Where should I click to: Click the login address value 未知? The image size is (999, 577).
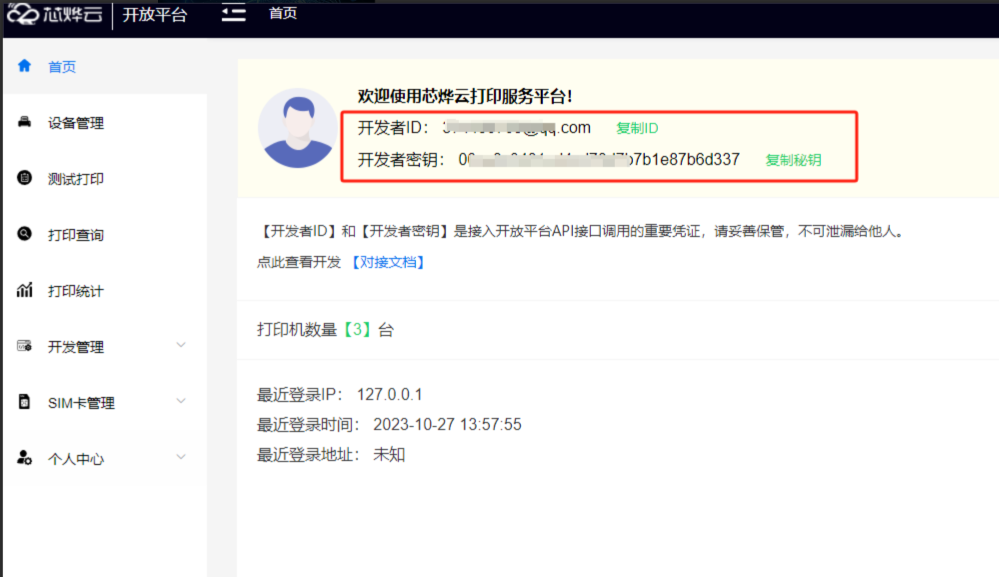point(389,455)
